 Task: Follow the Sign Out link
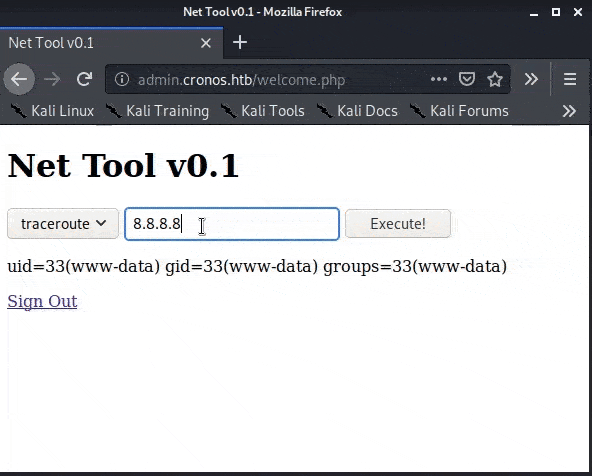coord(42,301)
